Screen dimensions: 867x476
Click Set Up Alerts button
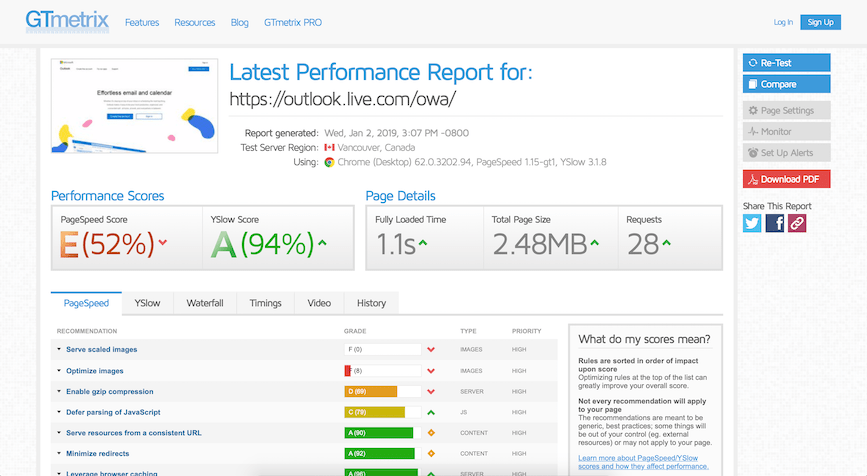pyautogui.click(x=786, y=153)
